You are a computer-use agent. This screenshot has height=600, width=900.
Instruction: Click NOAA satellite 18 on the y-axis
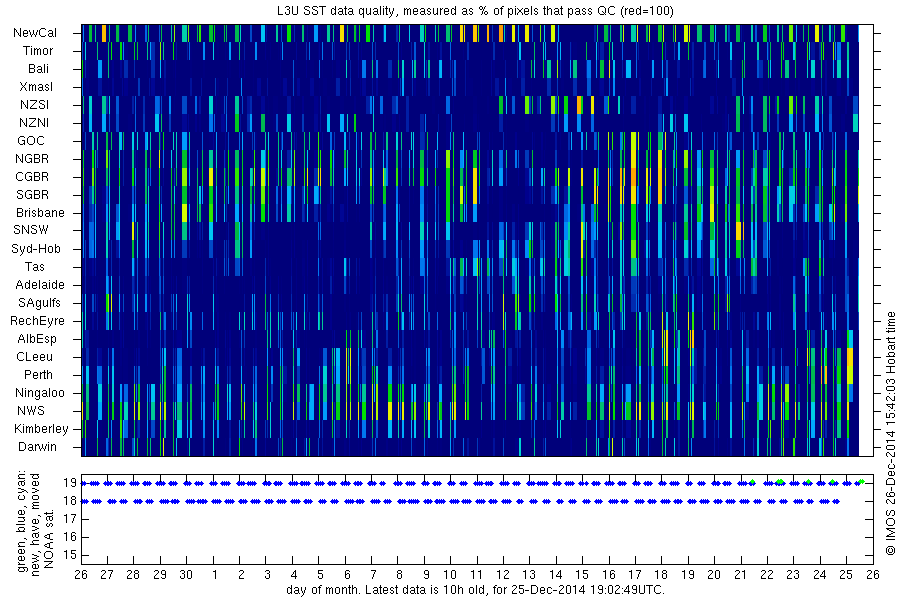coord(70,501)
